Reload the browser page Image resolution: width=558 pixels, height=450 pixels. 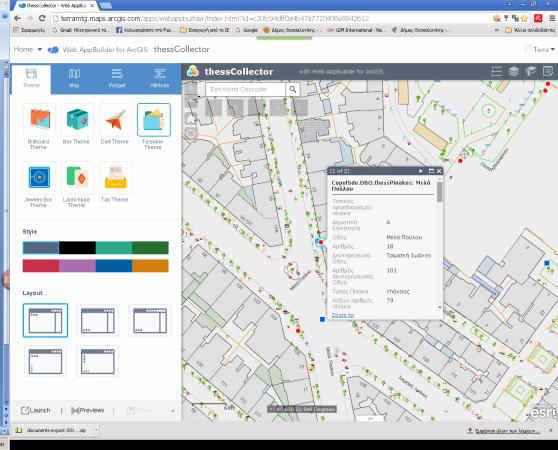coord(42,18)
